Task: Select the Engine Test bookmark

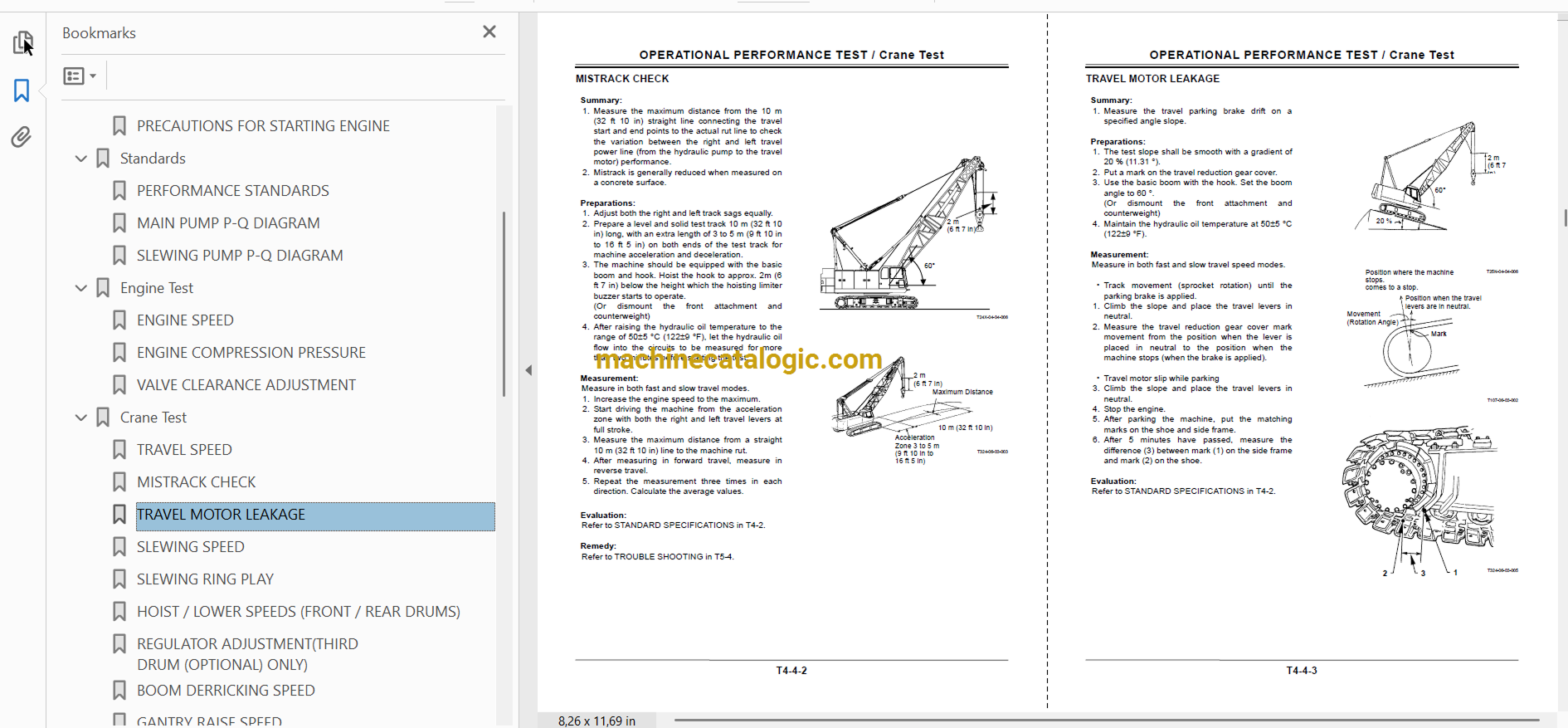Action: click(x=157, y=288)
